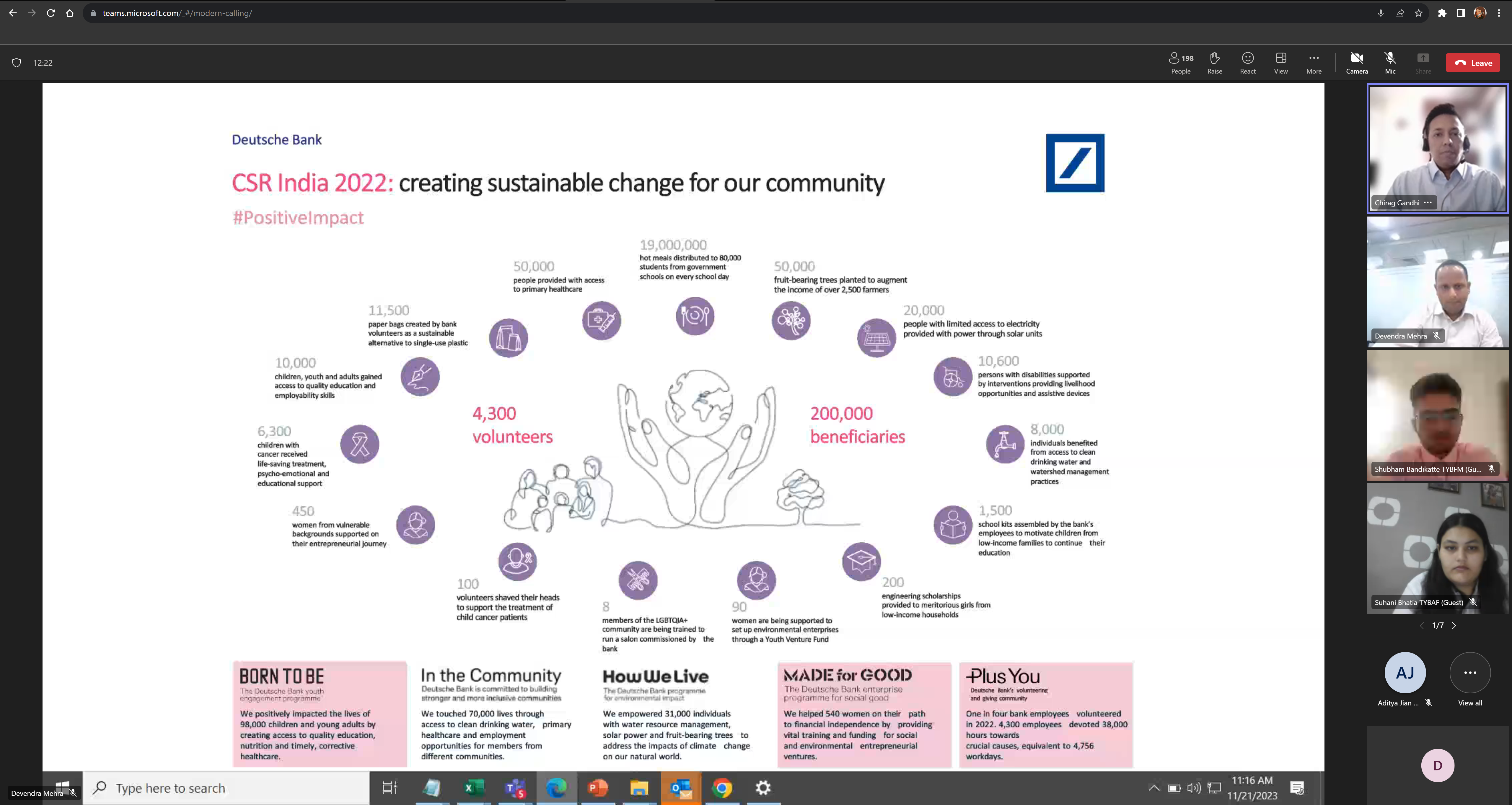Click the Deutsche Bank slash logo
The height and width of the screenshot is (805, 1512).
[1075, 163]
